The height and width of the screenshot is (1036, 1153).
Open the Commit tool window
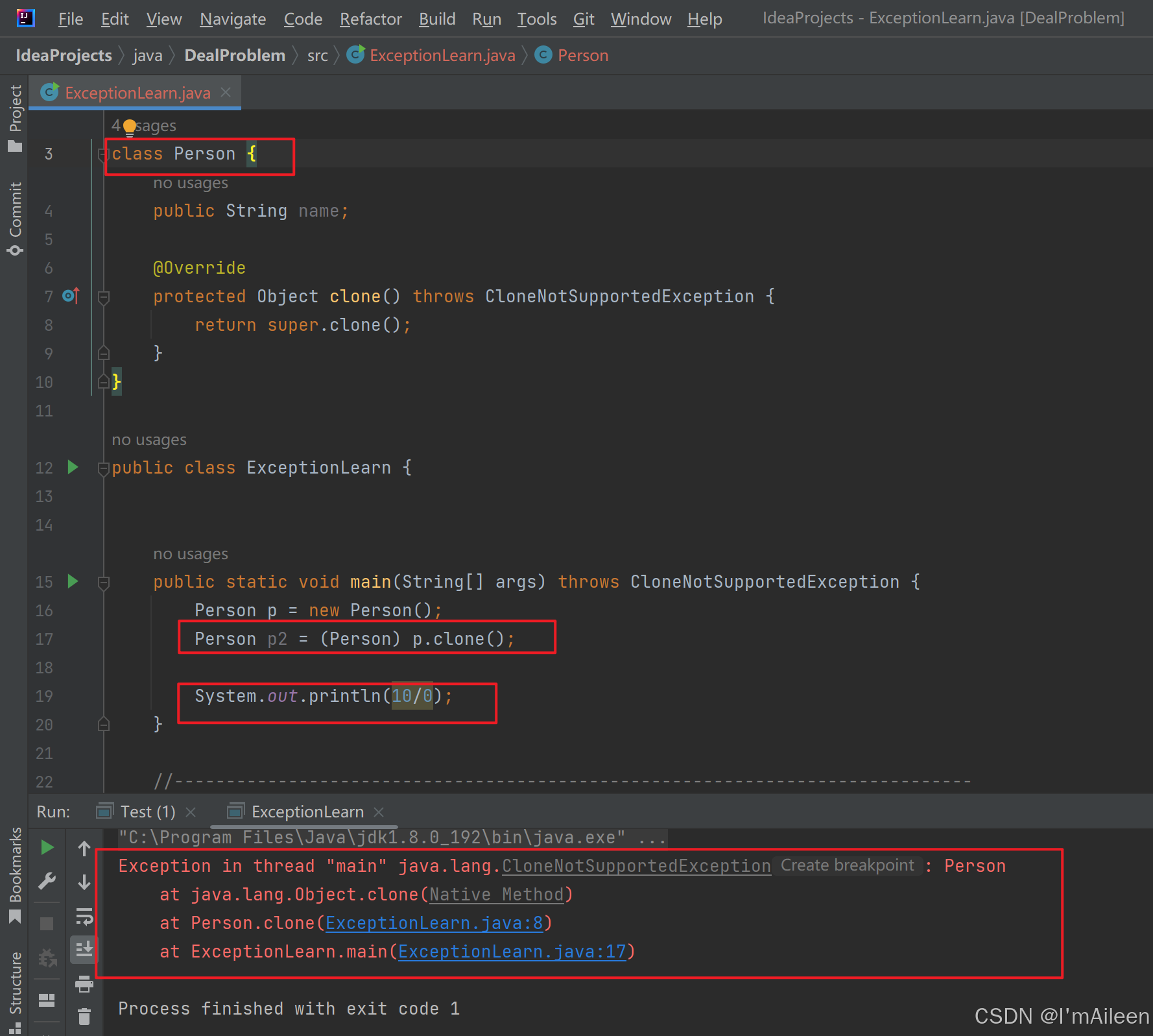(15, 219)
